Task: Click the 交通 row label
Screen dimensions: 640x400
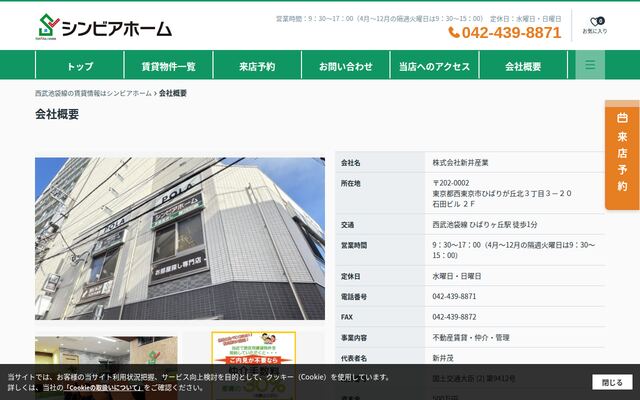Action: [347, 225]
